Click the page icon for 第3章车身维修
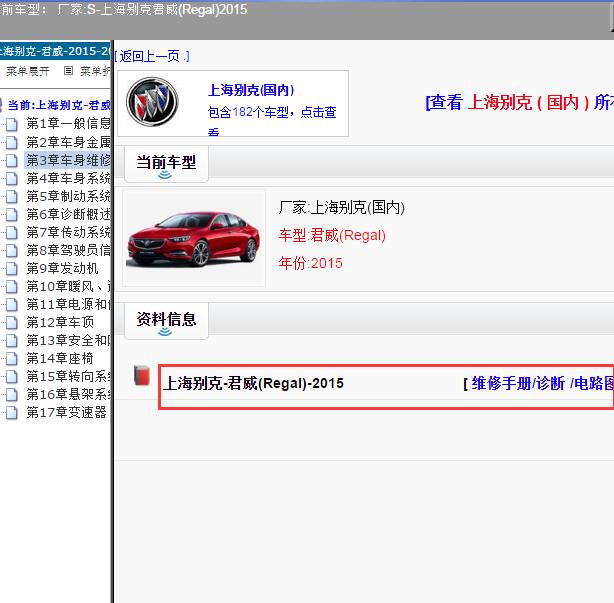The width and height of the screenshot is (614, 603). click(x=12, y=161)
